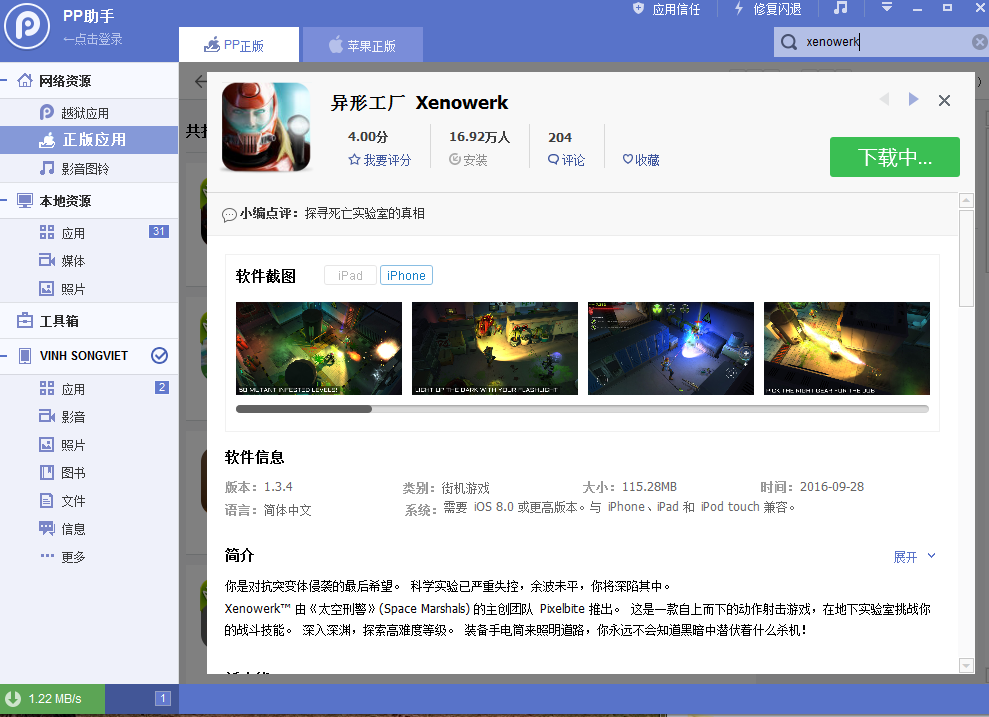The image size is (989, 717).
Task: Add app to favorites with 收藏
Action: [x=641, y=160]
